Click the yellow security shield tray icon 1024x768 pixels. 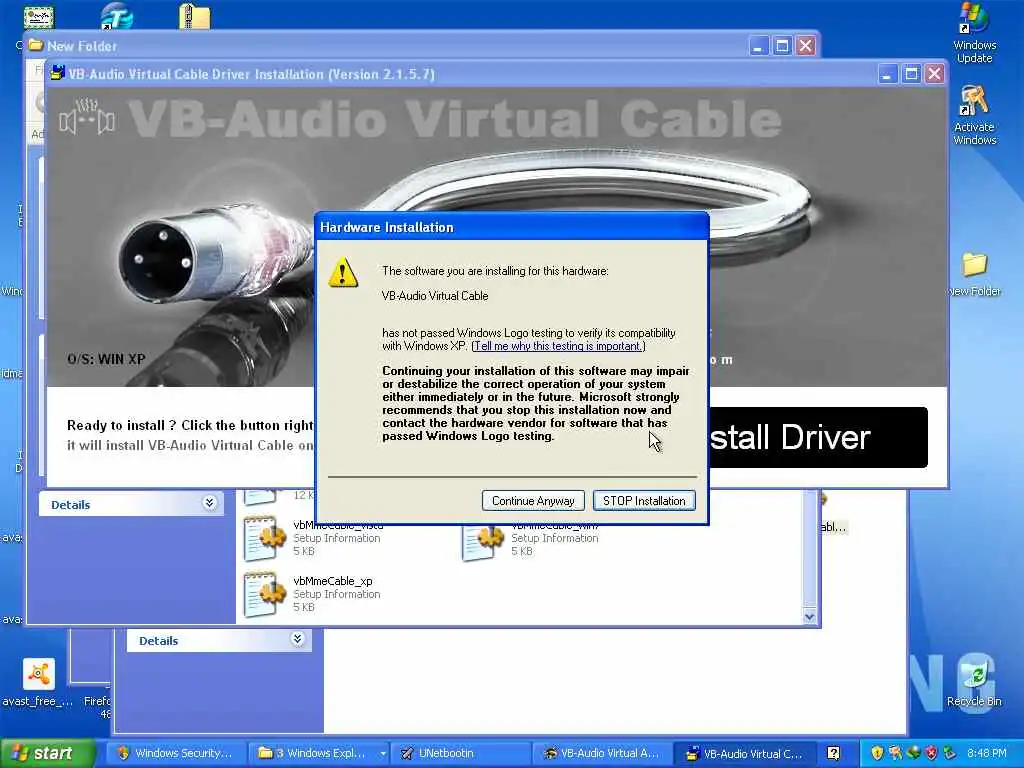(877, 753)
